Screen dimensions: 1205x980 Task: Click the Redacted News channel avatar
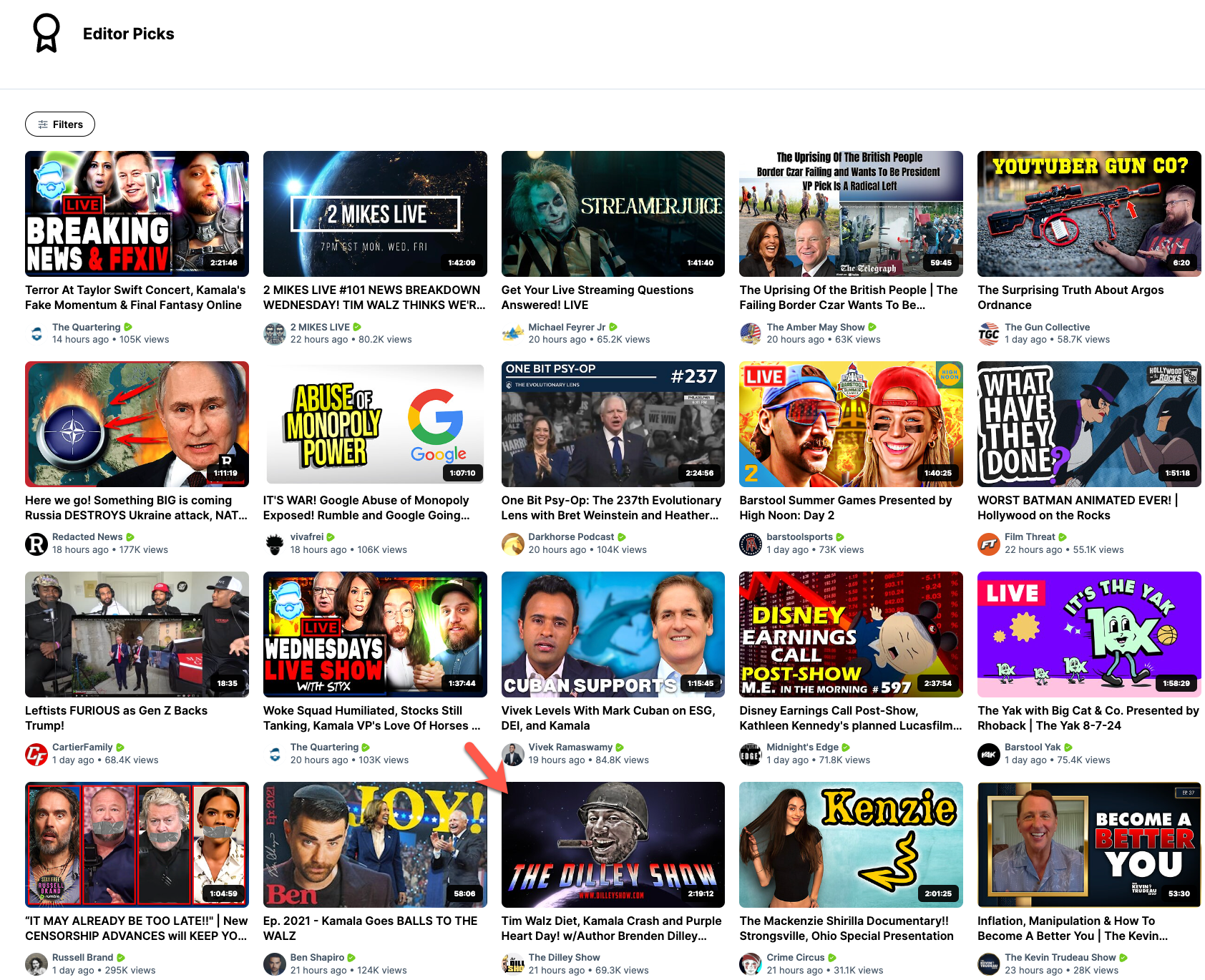tap(36, 544)
